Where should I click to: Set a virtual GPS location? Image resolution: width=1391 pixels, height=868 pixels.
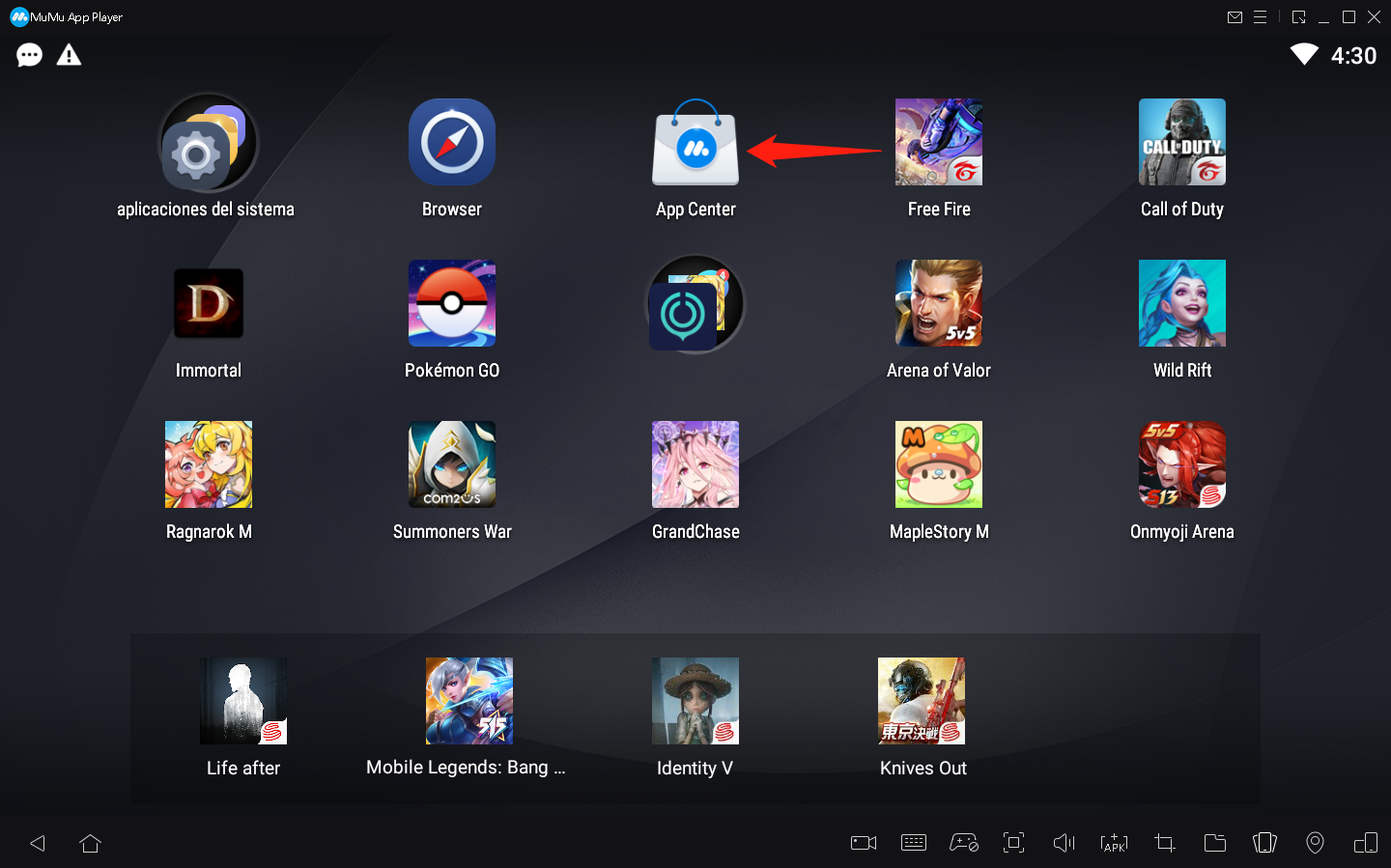(x=1315, y=843)
